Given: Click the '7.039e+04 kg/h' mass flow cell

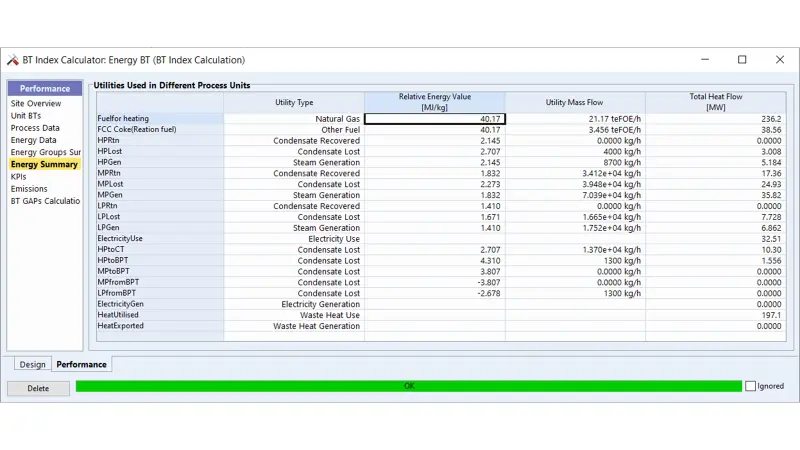Looking at the screenshot, I should click(575, 195).
